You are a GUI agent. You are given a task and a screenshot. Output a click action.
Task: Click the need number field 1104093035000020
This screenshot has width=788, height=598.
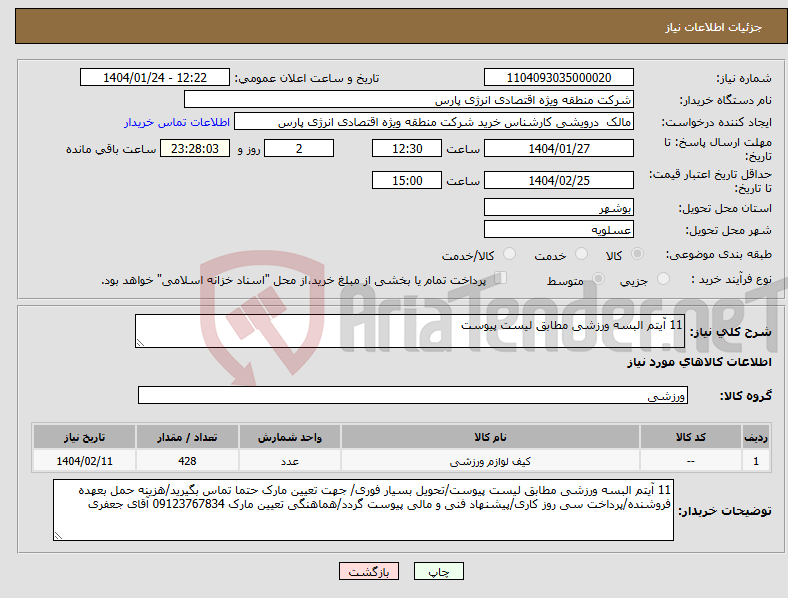click(558, 77)
